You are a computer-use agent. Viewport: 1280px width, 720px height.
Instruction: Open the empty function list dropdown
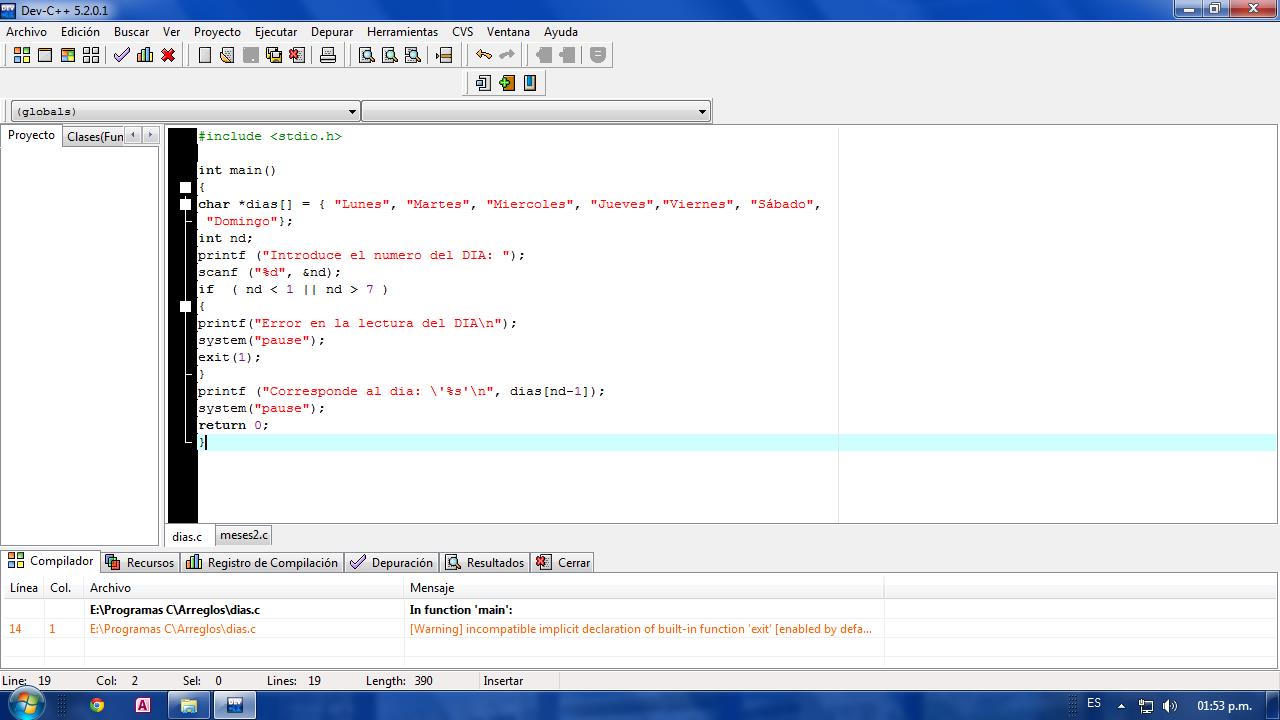[536, 111]
